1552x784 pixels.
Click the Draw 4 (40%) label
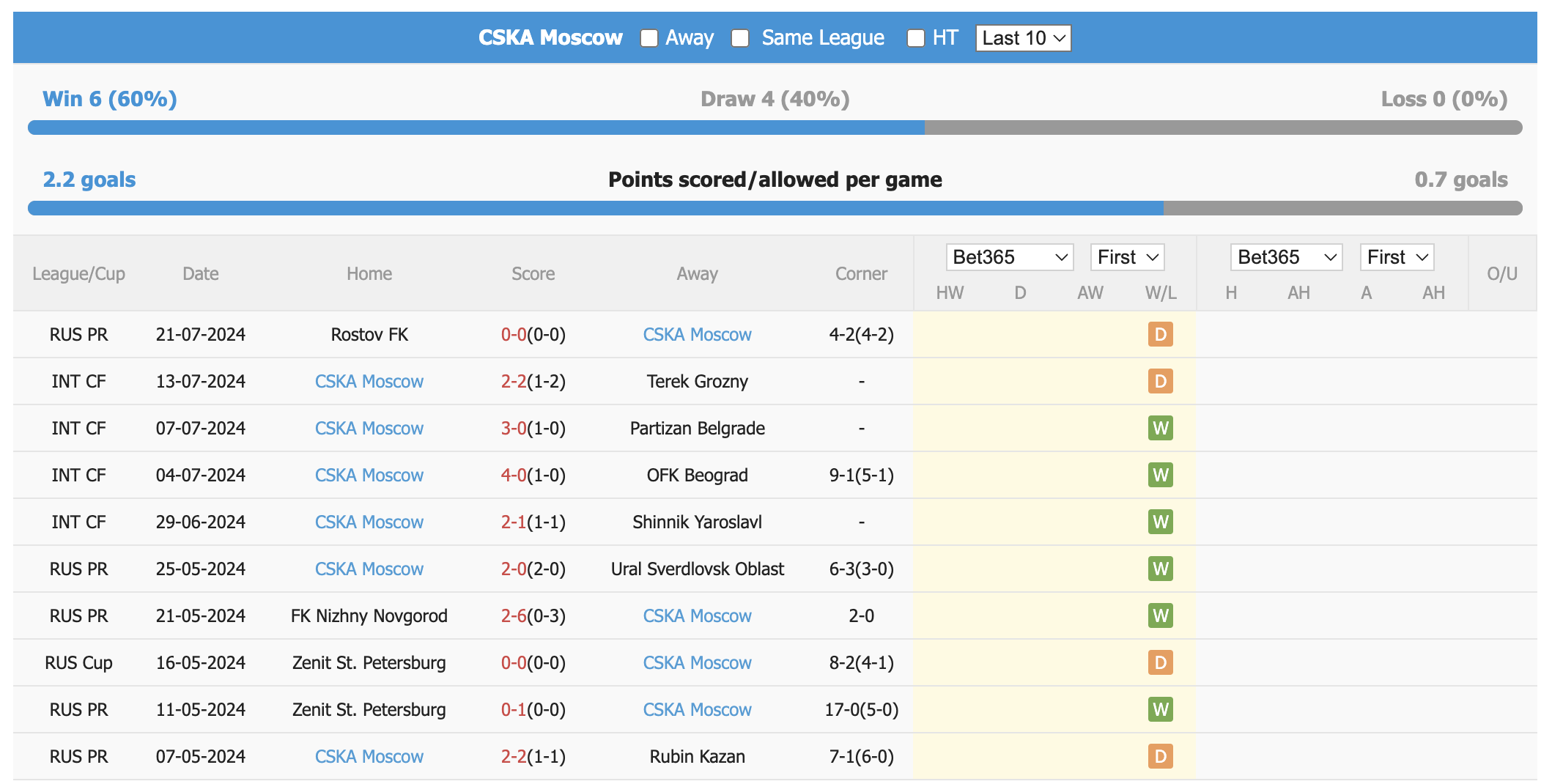click(x=775, y=99)
